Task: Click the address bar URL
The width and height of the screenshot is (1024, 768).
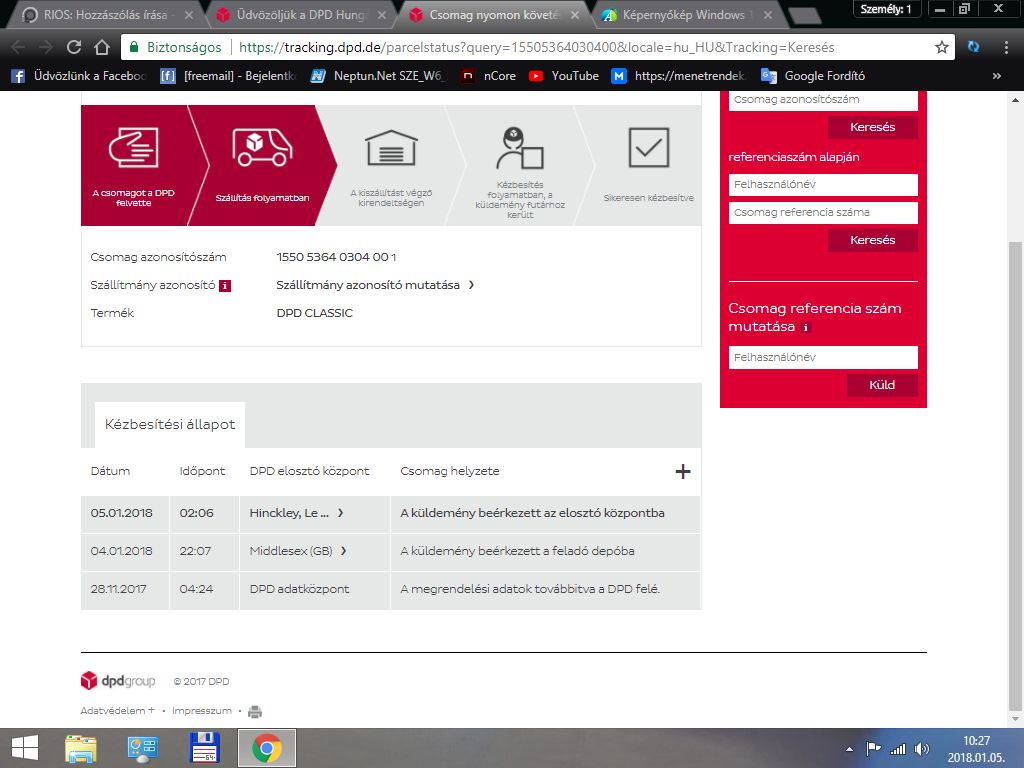Action: [x=536, y=47]
